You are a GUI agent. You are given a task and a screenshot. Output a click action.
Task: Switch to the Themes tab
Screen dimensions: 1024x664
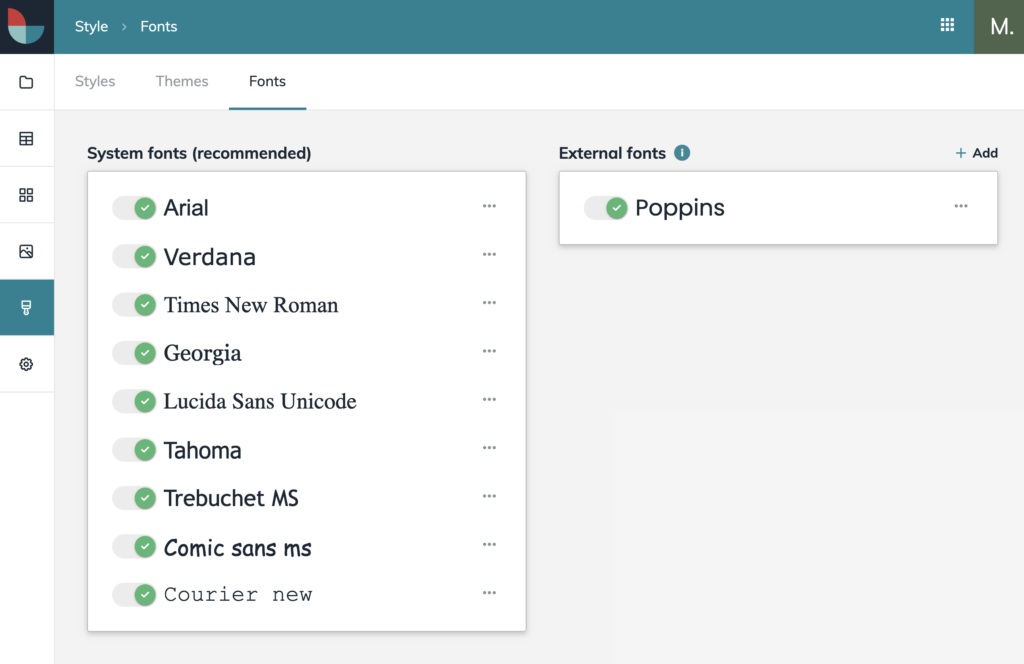[182, 82]
